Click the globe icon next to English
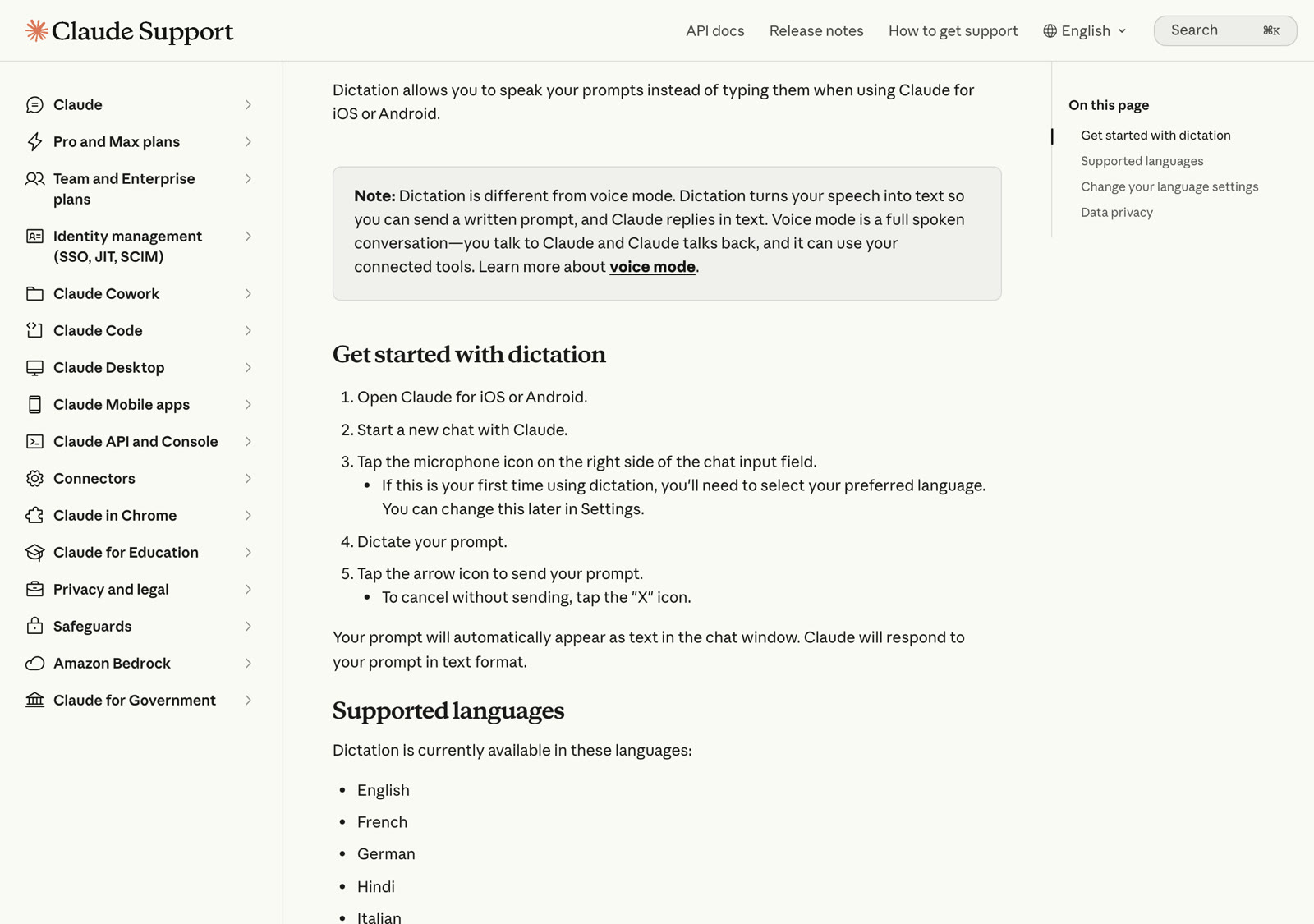The width and height of the screenshot is (1314, 924). pos(1050,30)
